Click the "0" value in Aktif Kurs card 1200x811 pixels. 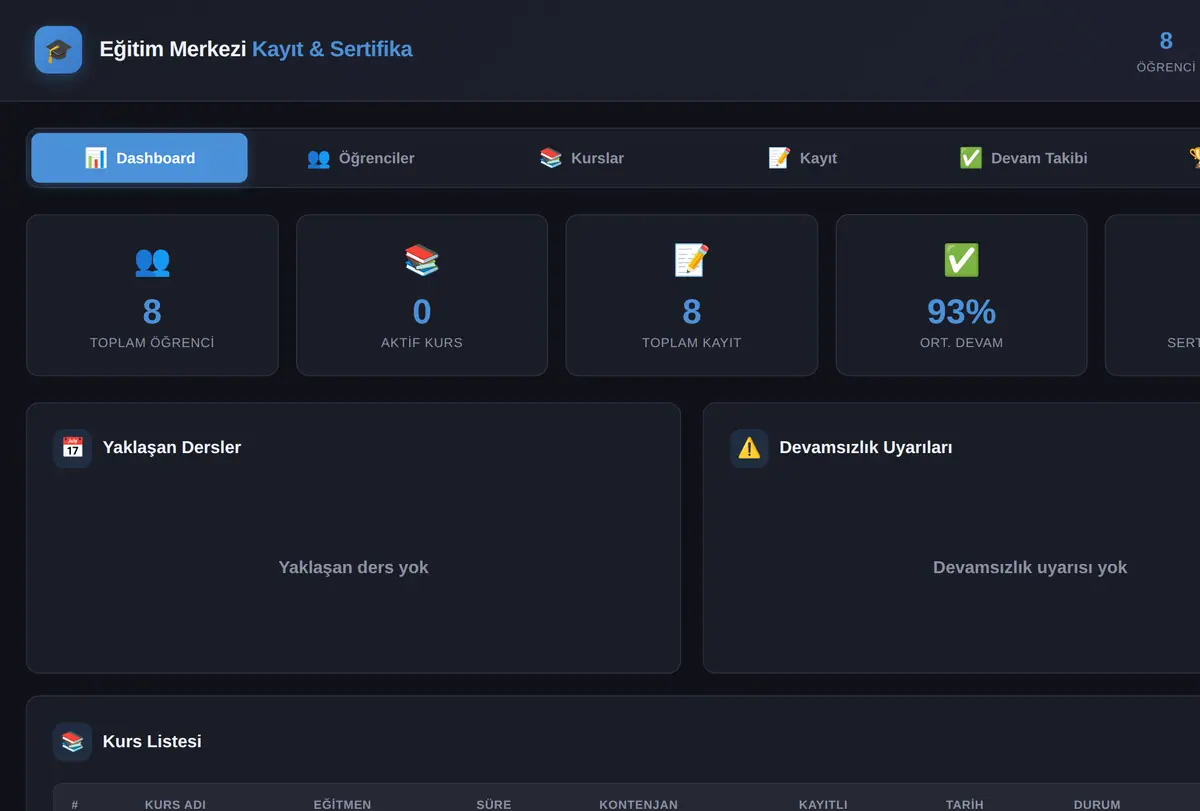[422, 312]
